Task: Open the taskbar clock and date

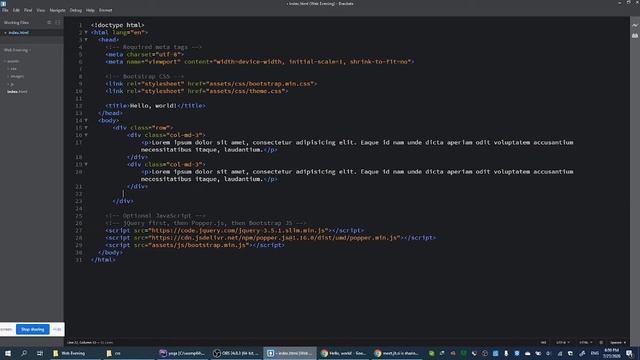Action: coord(611,353)
